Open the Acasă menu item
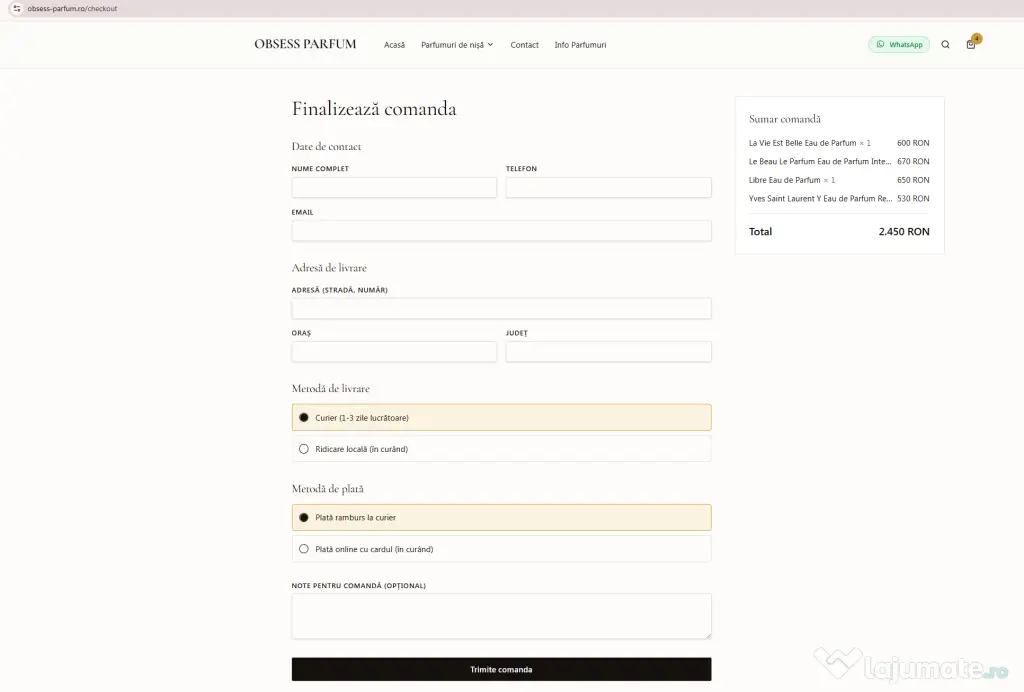 pos(394,45)
